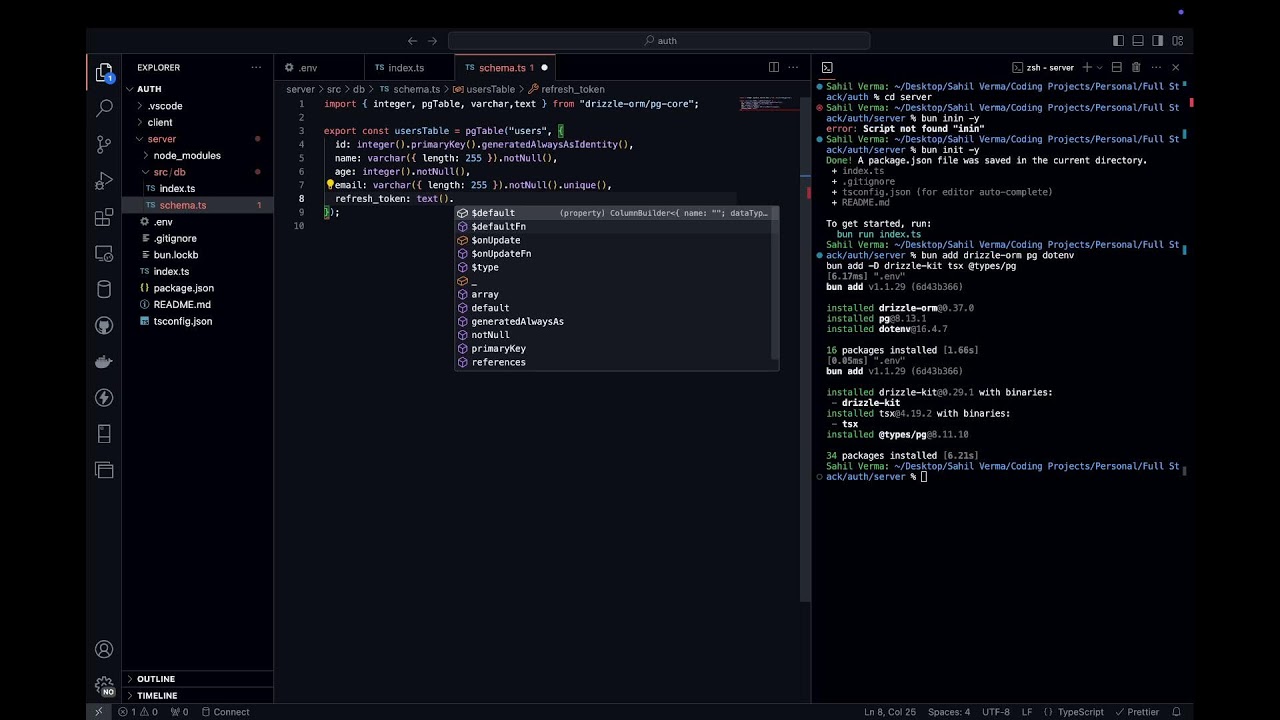Open new terminal launch profile dropdown arrow
The height and width of the screenshot is (720, 1280).
pos(1099,68)
